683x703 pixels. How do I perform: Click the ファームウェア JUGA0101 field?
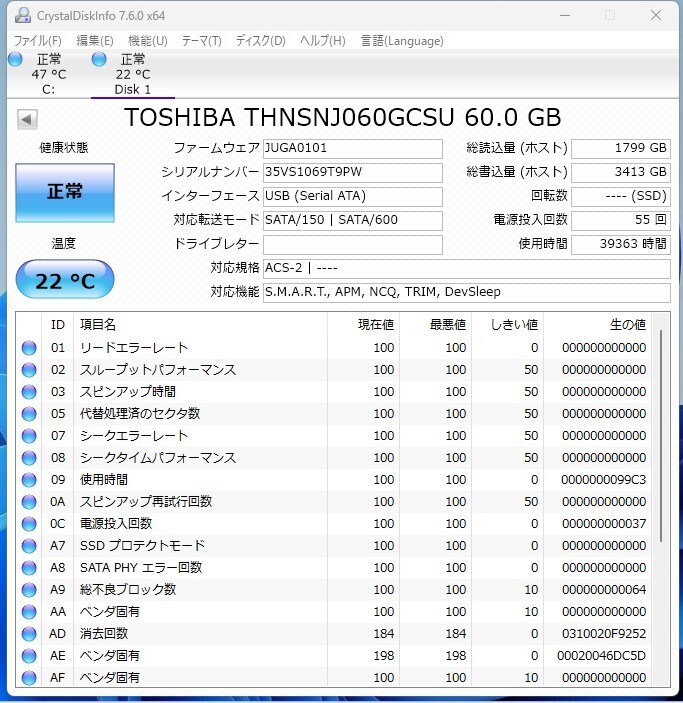[352, 149]
